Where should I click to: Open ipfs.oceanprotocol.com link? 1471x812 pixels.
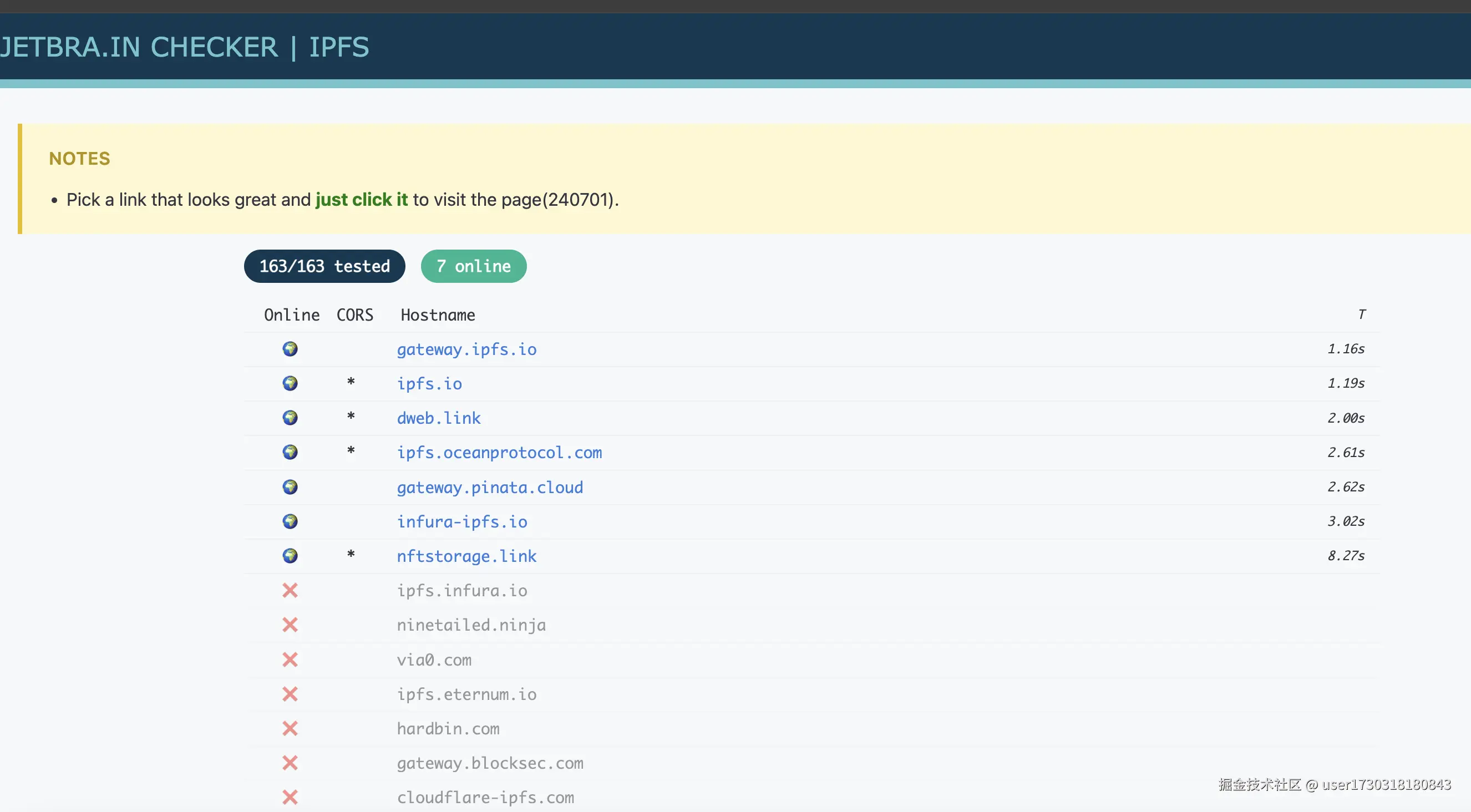tap(499, 453)
